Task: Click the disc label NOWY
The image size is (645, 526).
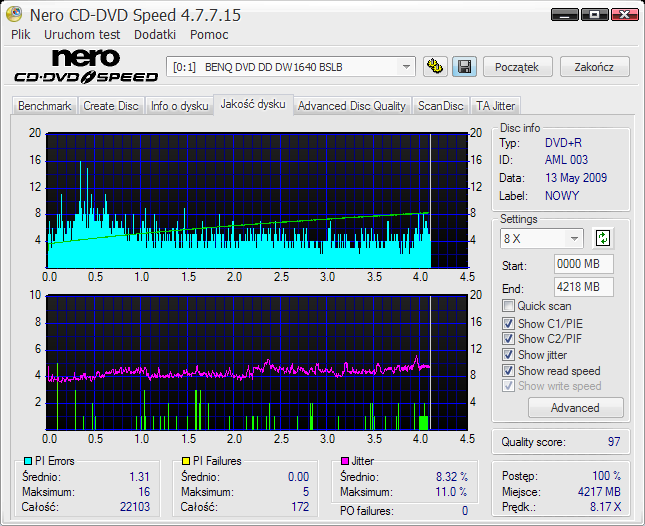Action: 562,196
